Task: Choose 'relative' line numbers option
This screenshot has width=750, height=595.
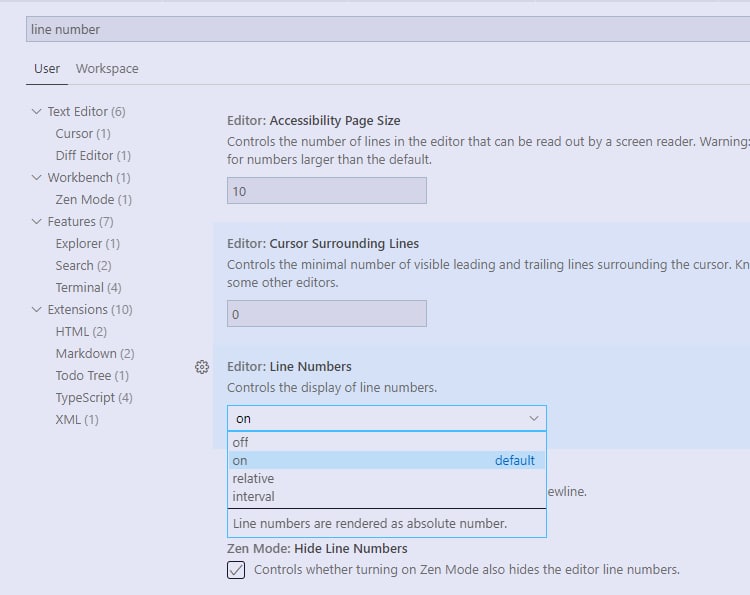Action: (387, 478)
